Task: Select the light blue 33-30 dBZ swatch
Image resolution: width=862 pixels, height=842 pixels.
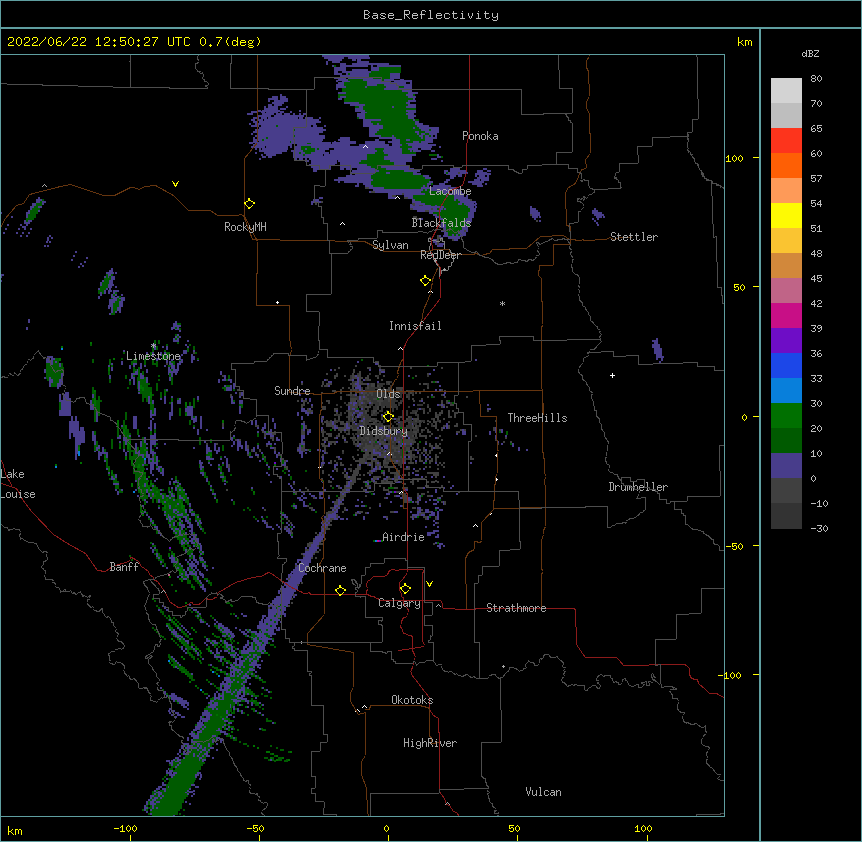Action: click(786, 391)
